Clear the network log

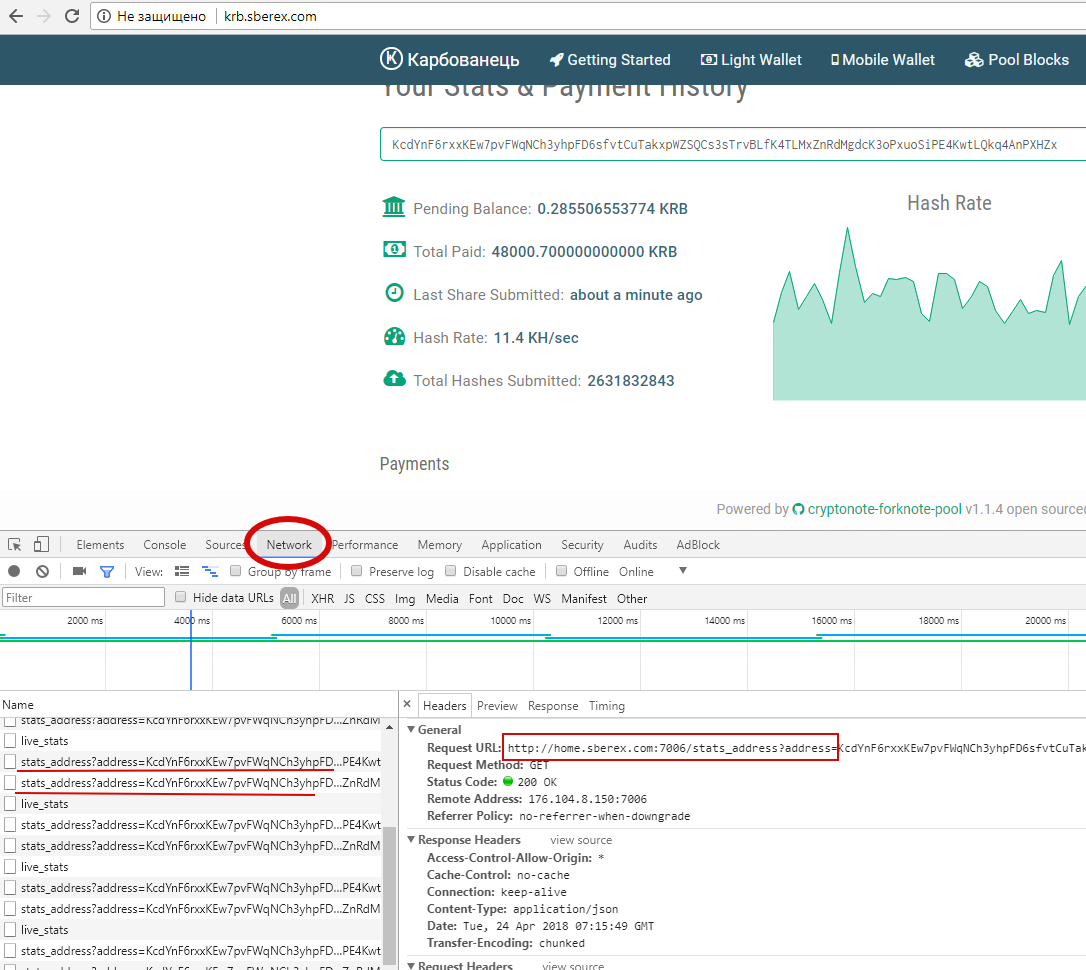pyautogui.click(x=42, y=571)
